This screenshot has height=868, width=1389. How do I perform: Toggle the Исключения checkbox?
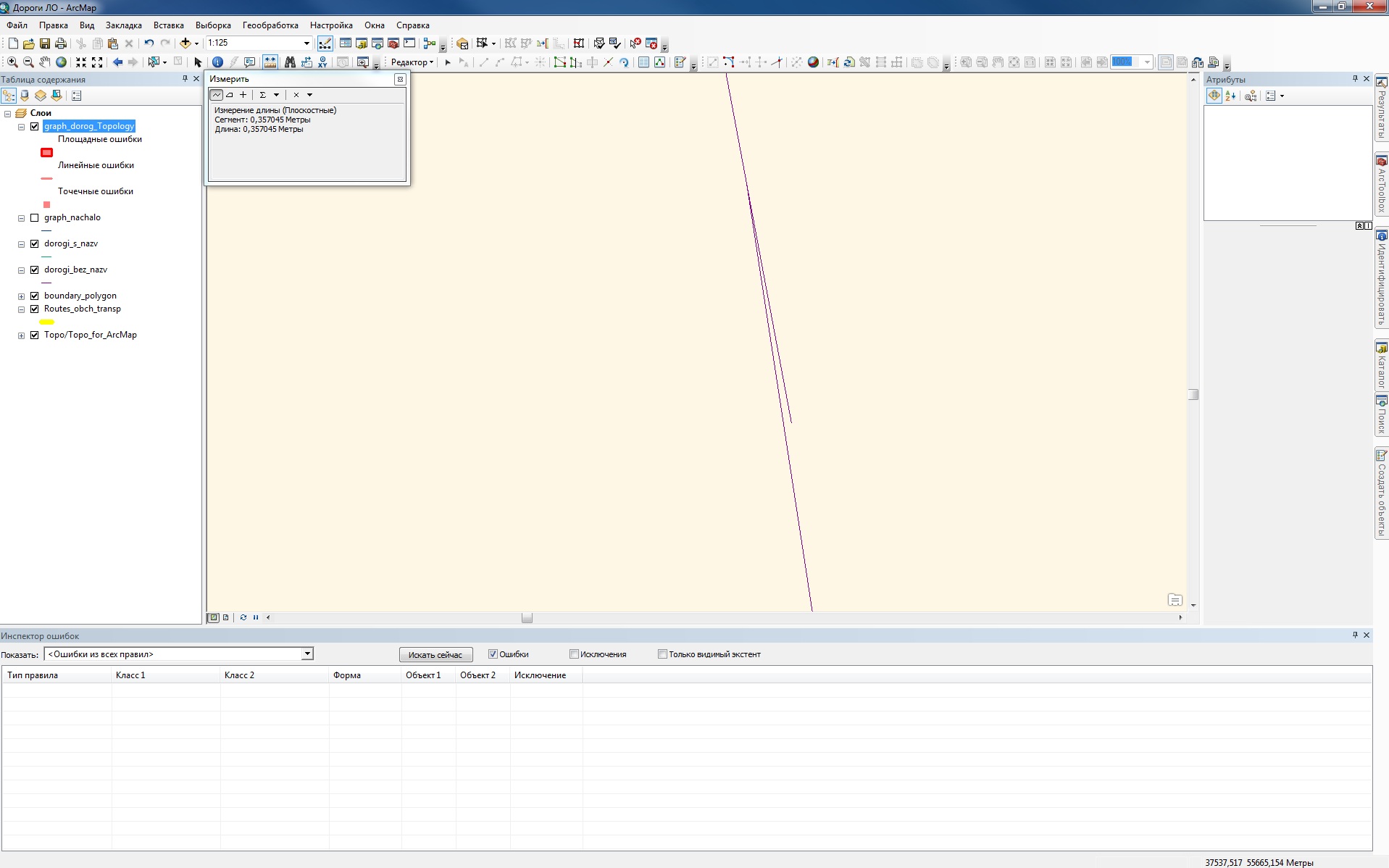(574, 654)
